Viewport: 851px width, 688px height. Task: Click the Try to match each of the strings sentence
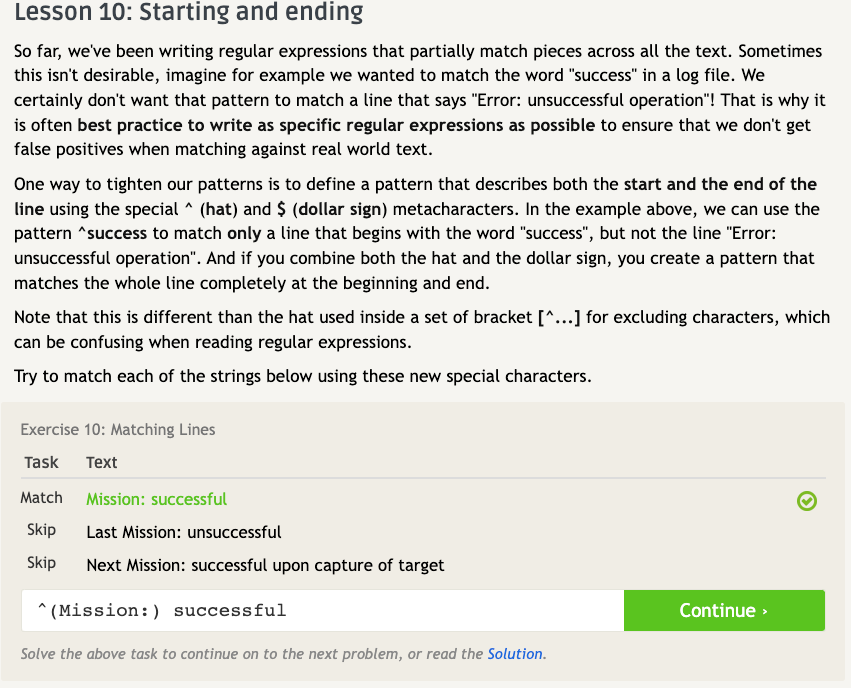(302, 377)
